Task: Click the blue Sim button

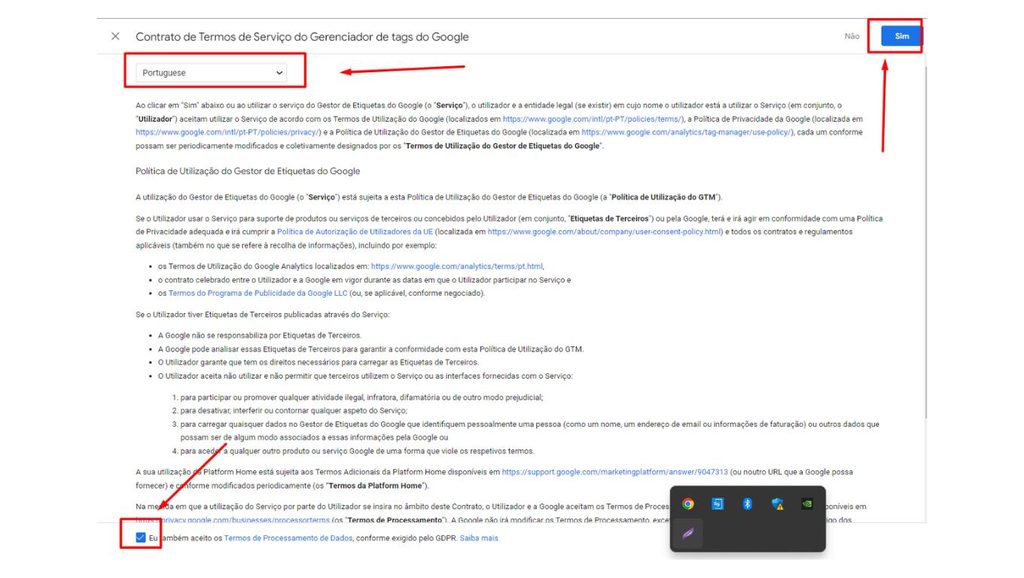Action: pyautogui.click(x=901, y=36)
